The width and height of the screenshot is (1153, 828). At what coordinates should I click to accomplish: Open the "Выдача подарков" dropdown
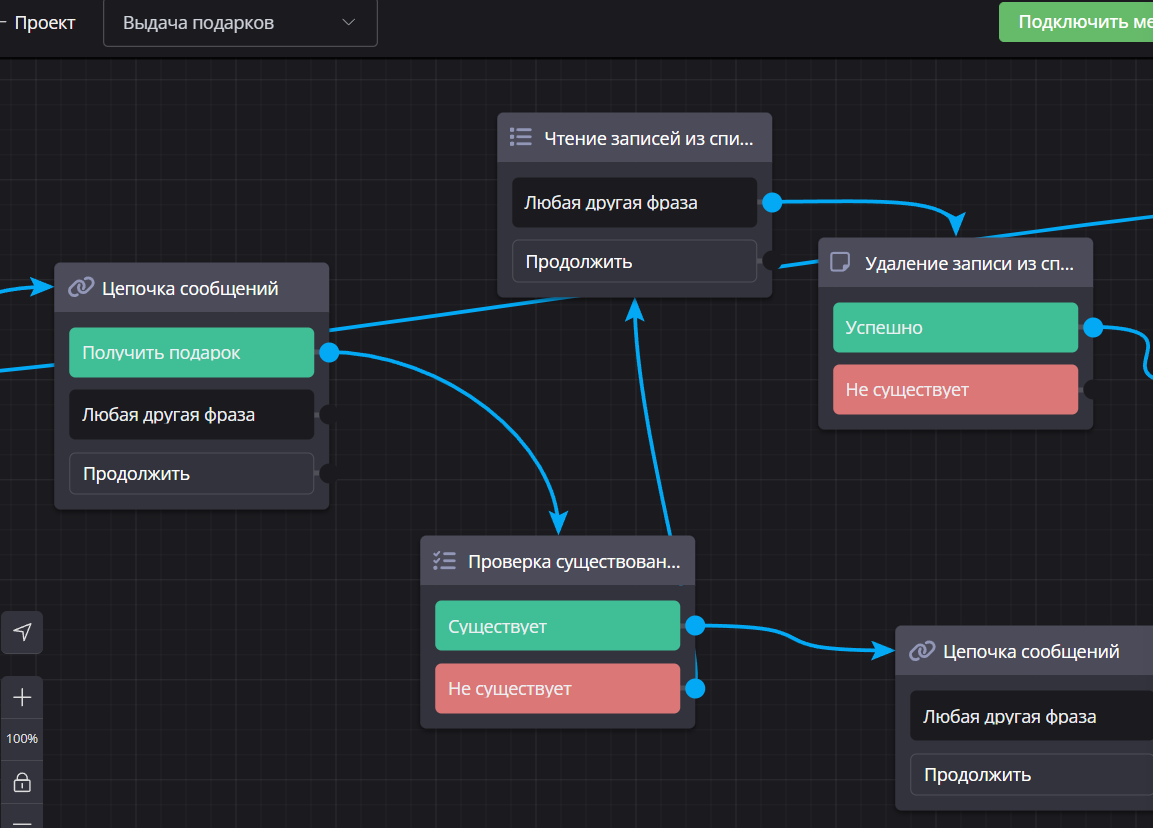pos(240,23)
